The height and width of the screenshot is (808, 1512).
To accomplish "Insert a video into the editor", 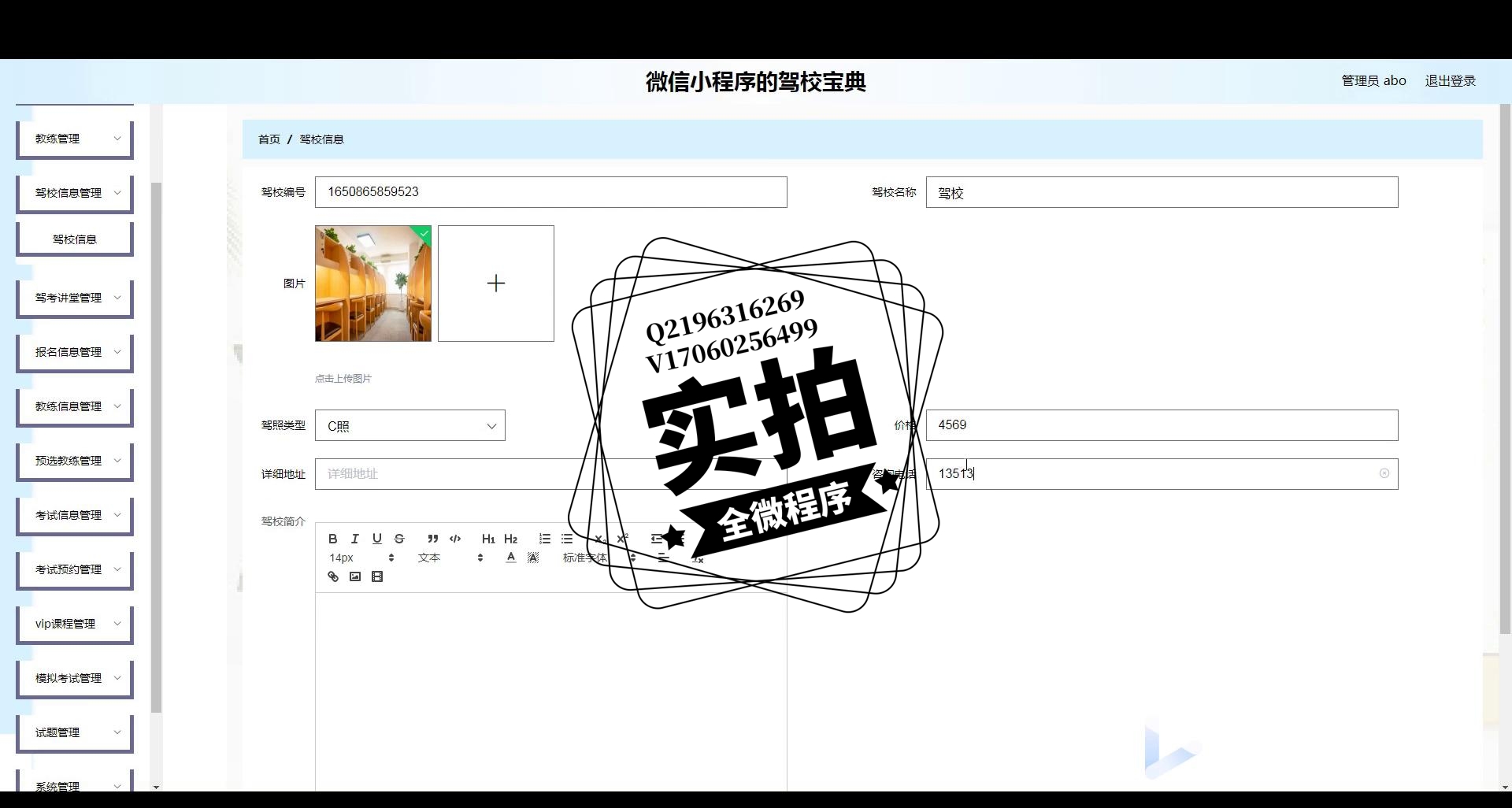I will pyautogui.click(x=377, y=576).
